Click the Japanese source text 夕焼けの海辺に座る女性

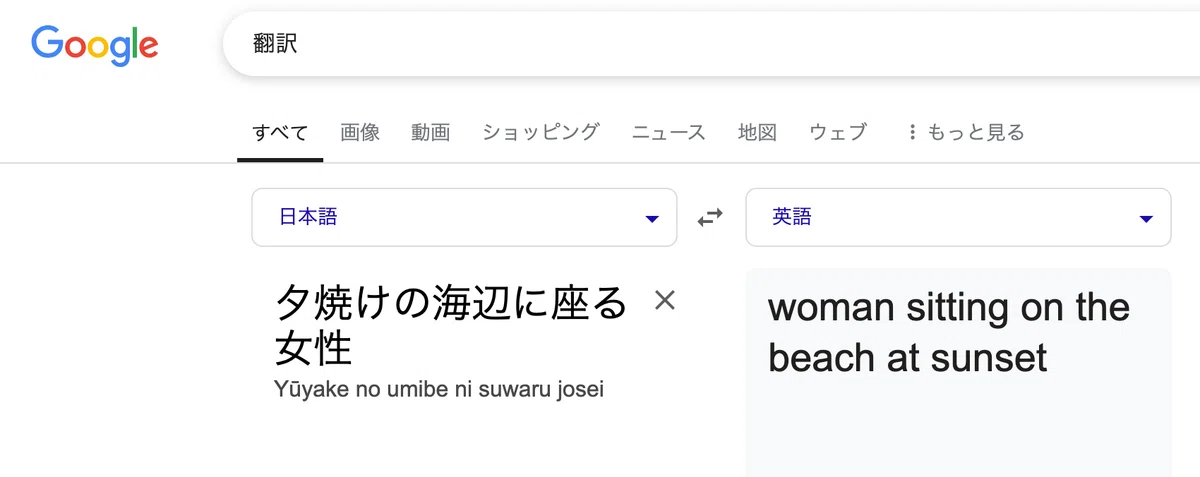point(451,325)
